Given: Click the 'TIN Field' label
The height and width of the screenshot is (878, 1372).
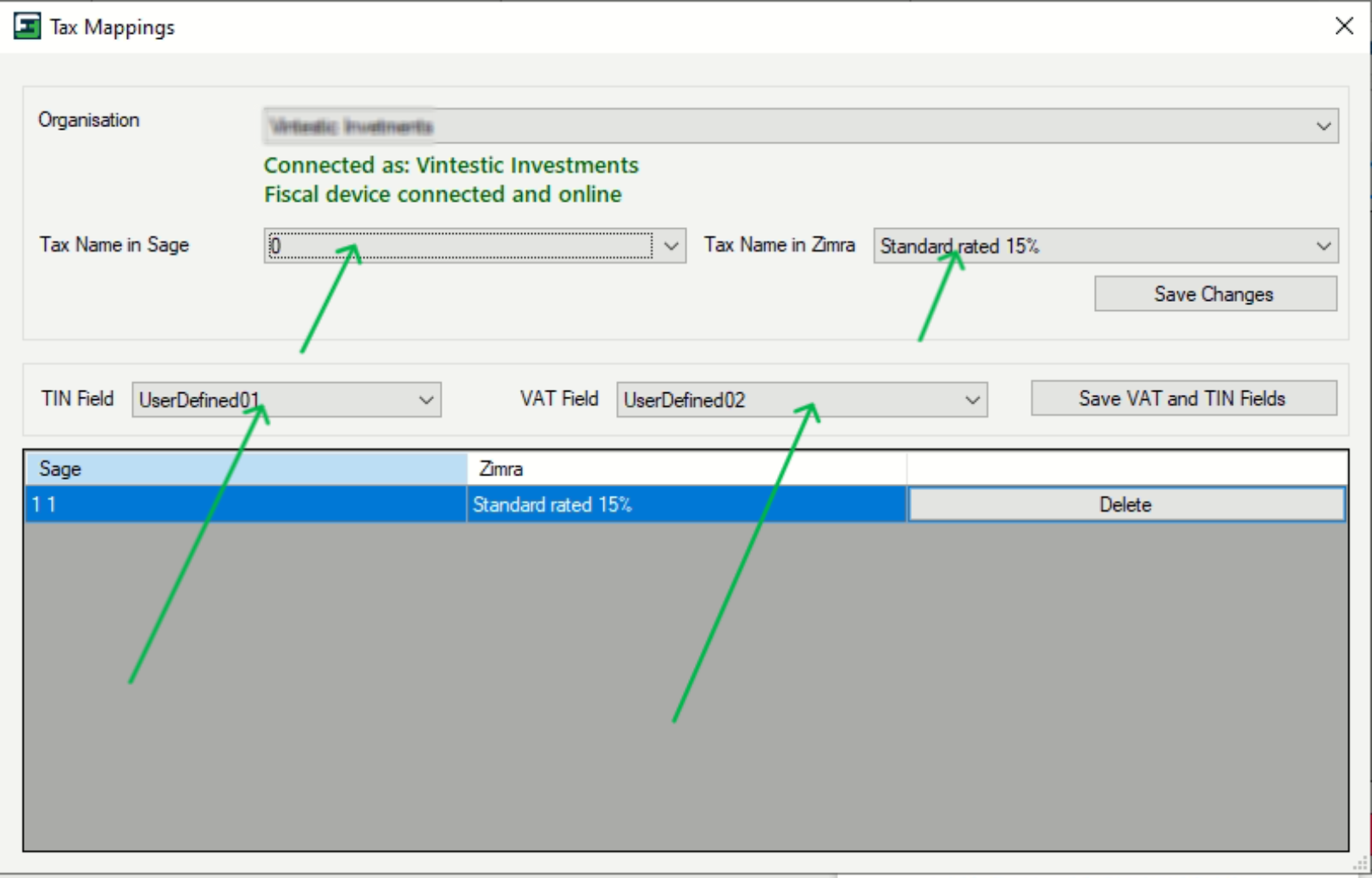Looking at the screenshot, I should (x=77, y=398).
